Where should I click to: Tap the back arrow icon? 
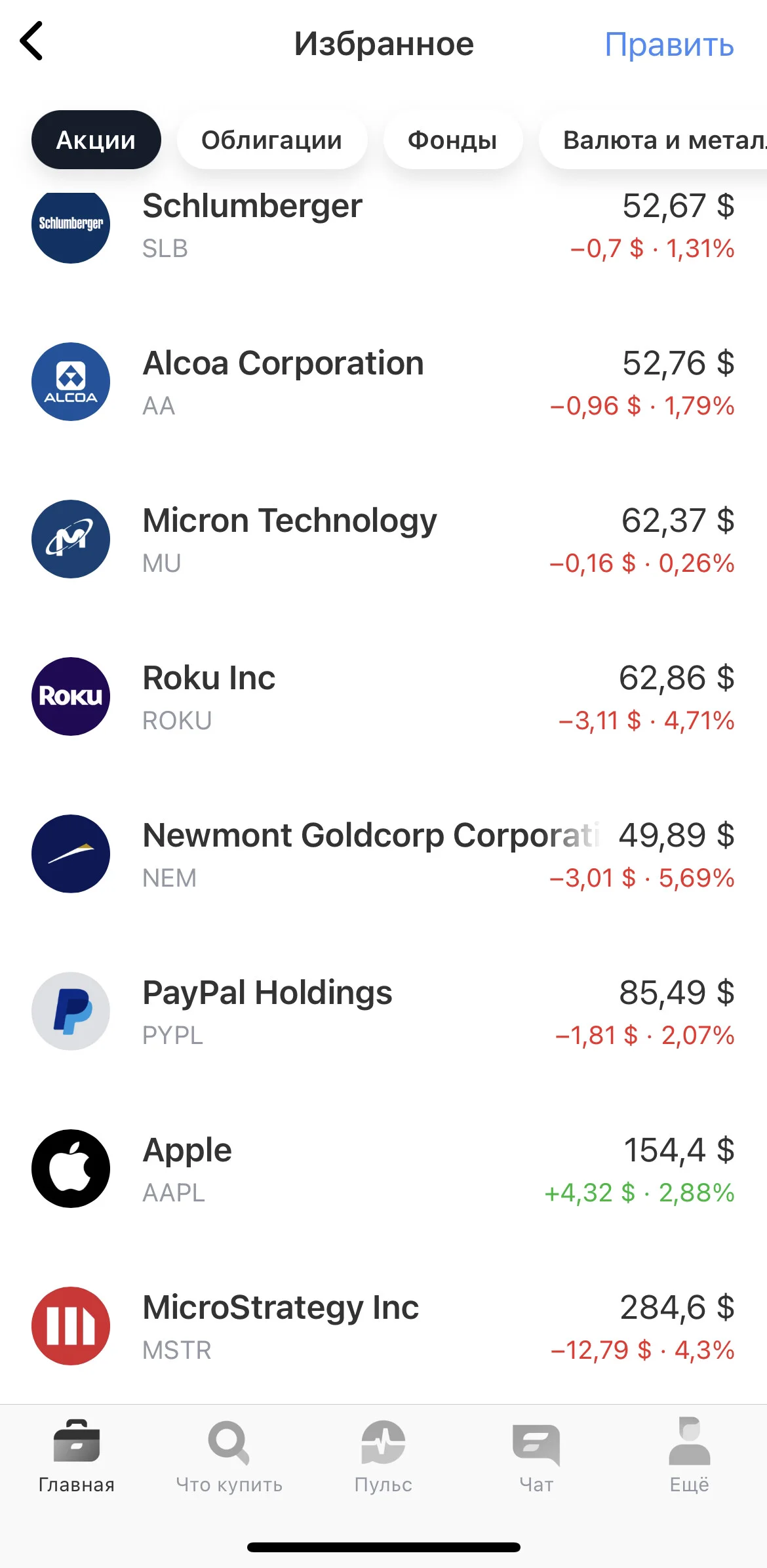point(31,41)
